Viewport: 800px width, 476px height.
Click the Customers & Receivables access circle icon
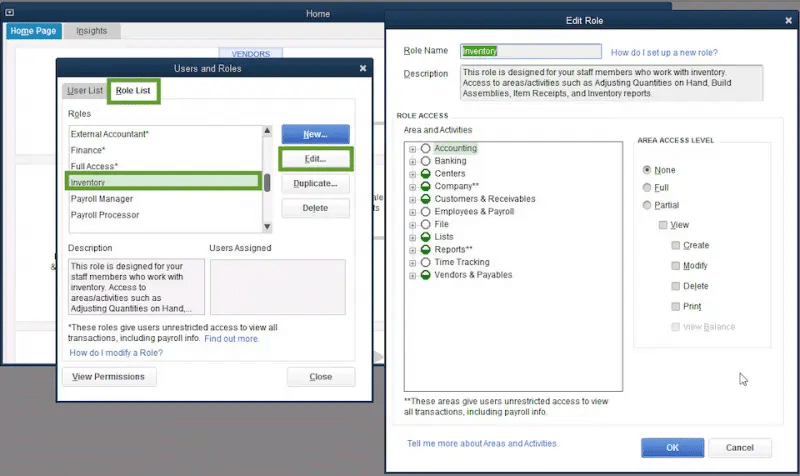tap(426, 199)
